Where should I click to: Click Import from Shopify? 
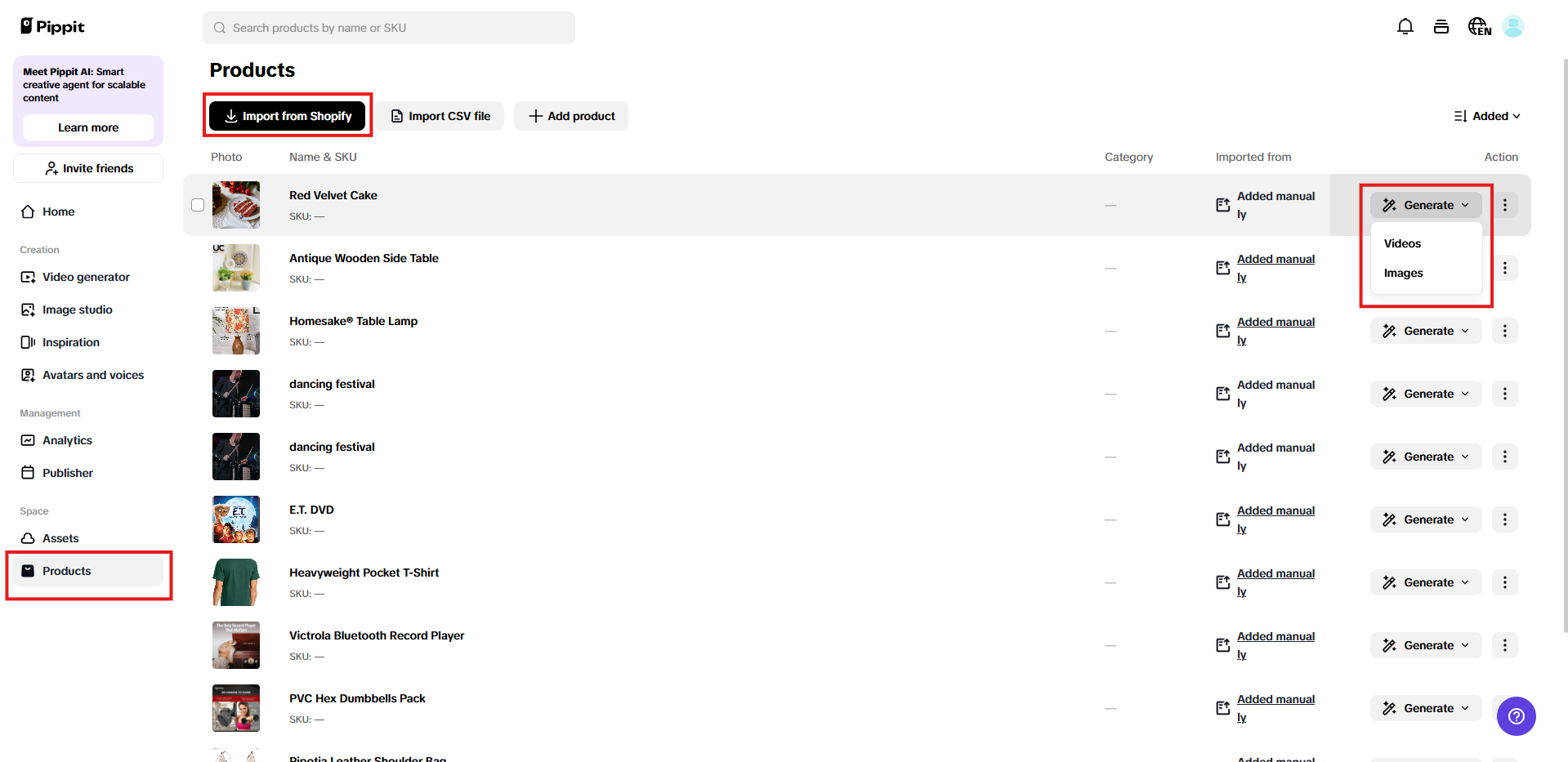[287, 116]
